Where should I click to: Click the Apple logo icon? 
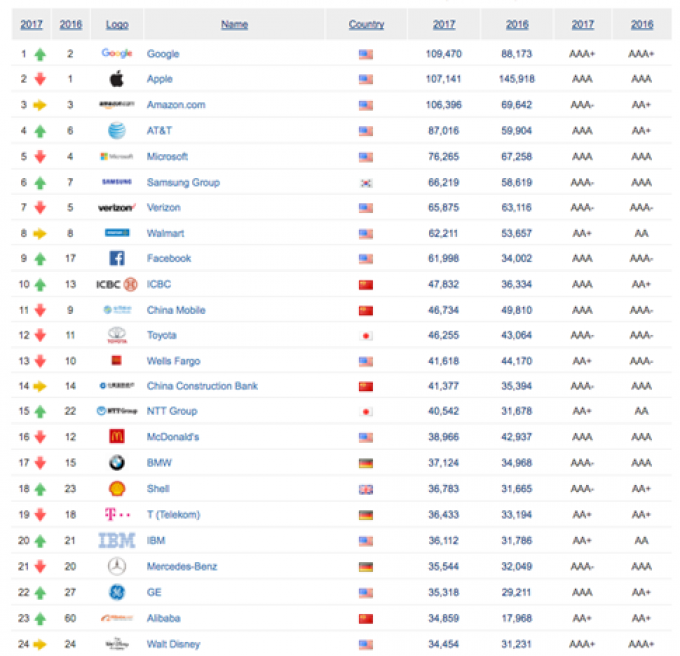tap(116, 79)
